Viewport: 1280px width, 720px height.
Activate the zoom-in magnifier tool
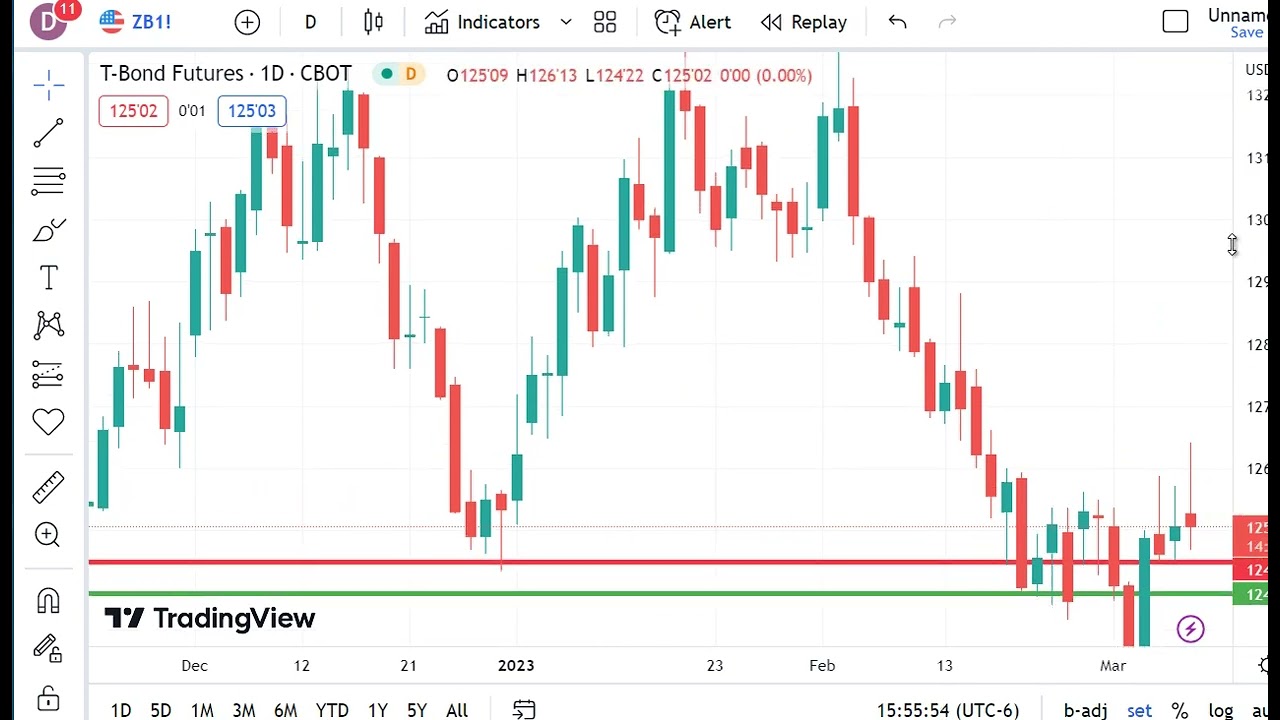point(48,535)
